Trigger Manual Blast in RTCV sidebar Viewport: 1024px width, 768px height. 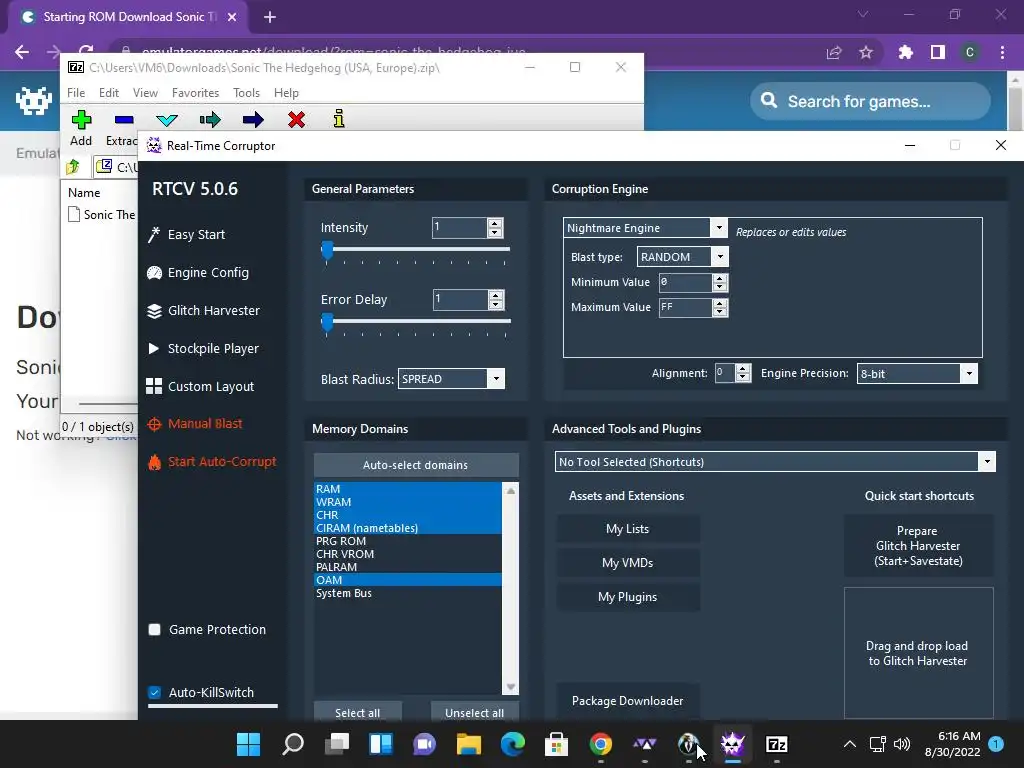[x=195, y=424]
